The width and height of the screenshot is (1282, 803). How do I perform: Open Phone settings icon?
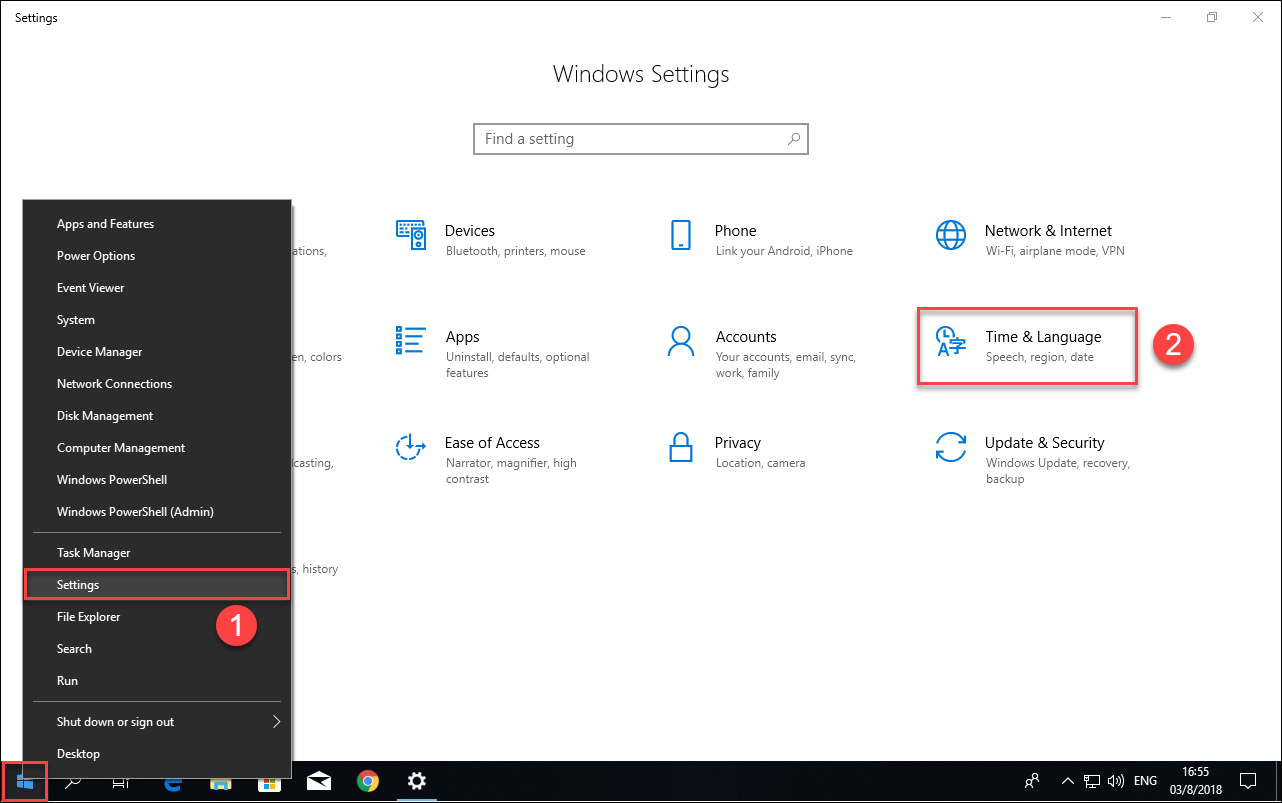coord(681,236)
